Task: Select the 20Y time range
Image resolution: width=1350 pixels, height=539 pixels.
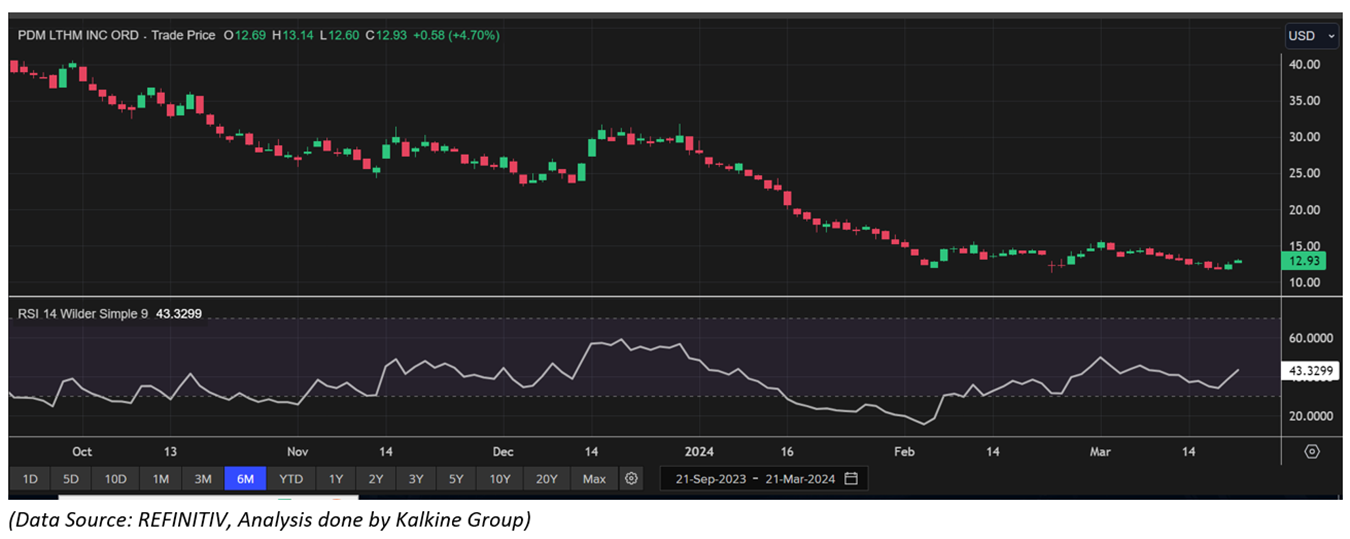Action: pos(546,479)
